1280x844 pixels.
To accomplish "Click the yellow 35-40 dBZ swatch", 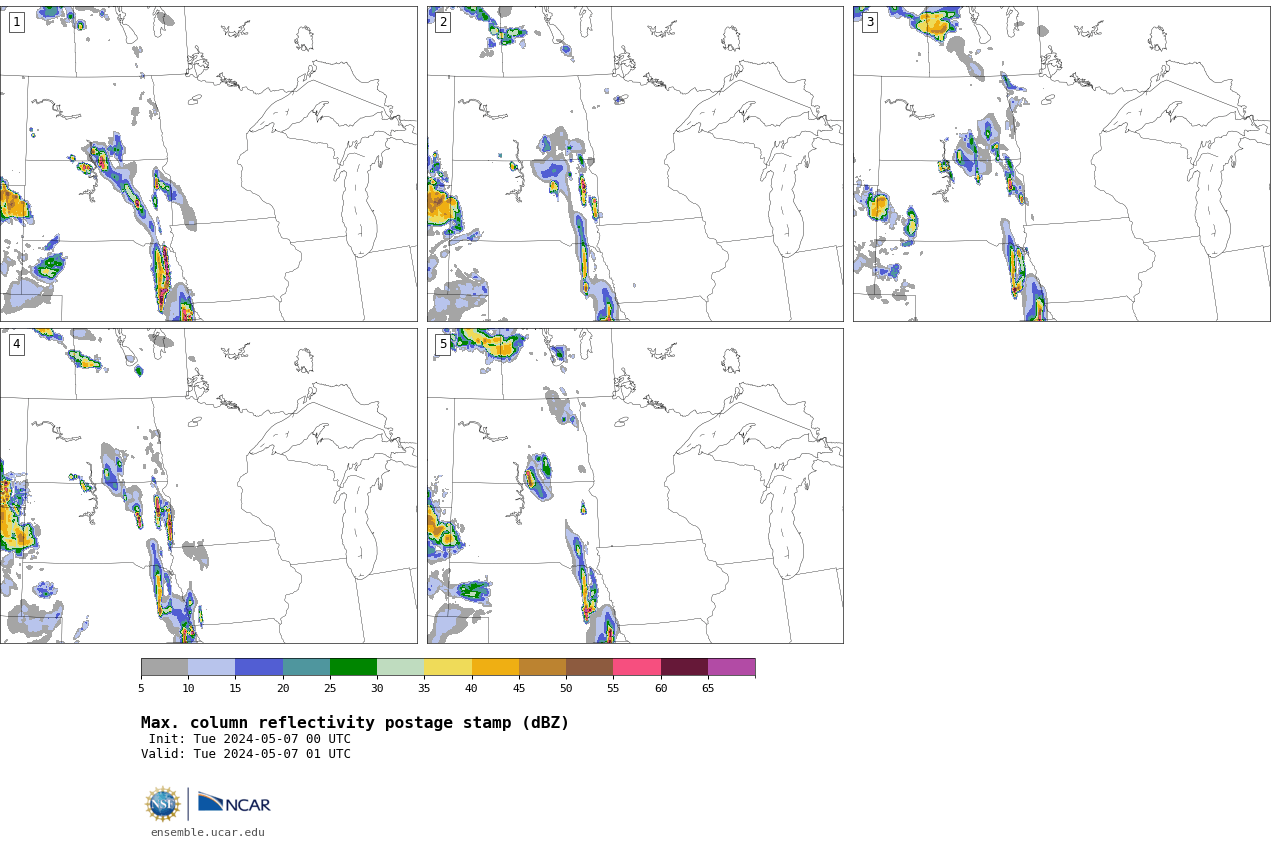I will 448,667.
